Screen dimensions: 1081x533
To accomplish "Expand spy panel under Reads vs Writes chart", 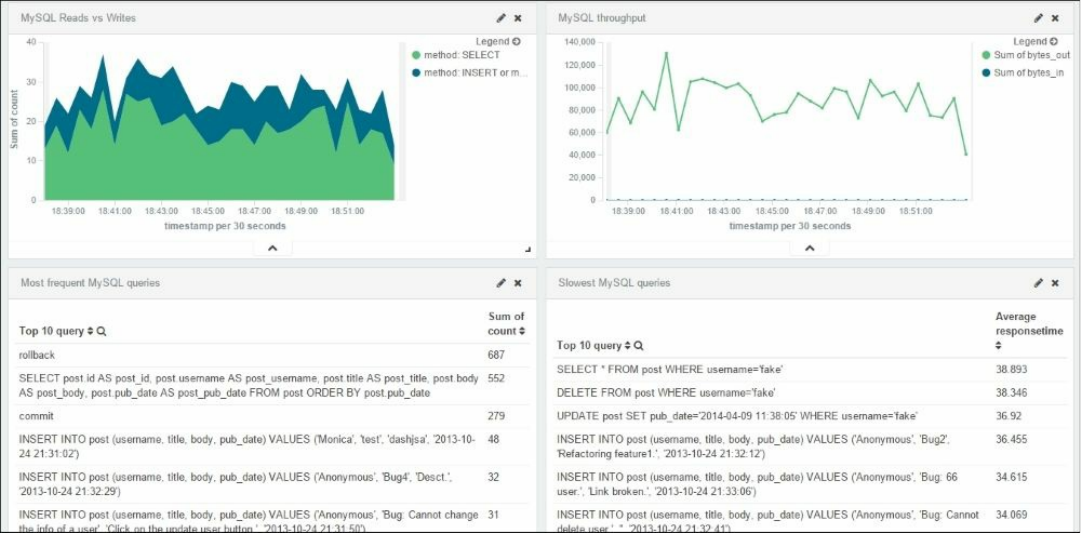I will pyautogui.click(x=272, y=248).
